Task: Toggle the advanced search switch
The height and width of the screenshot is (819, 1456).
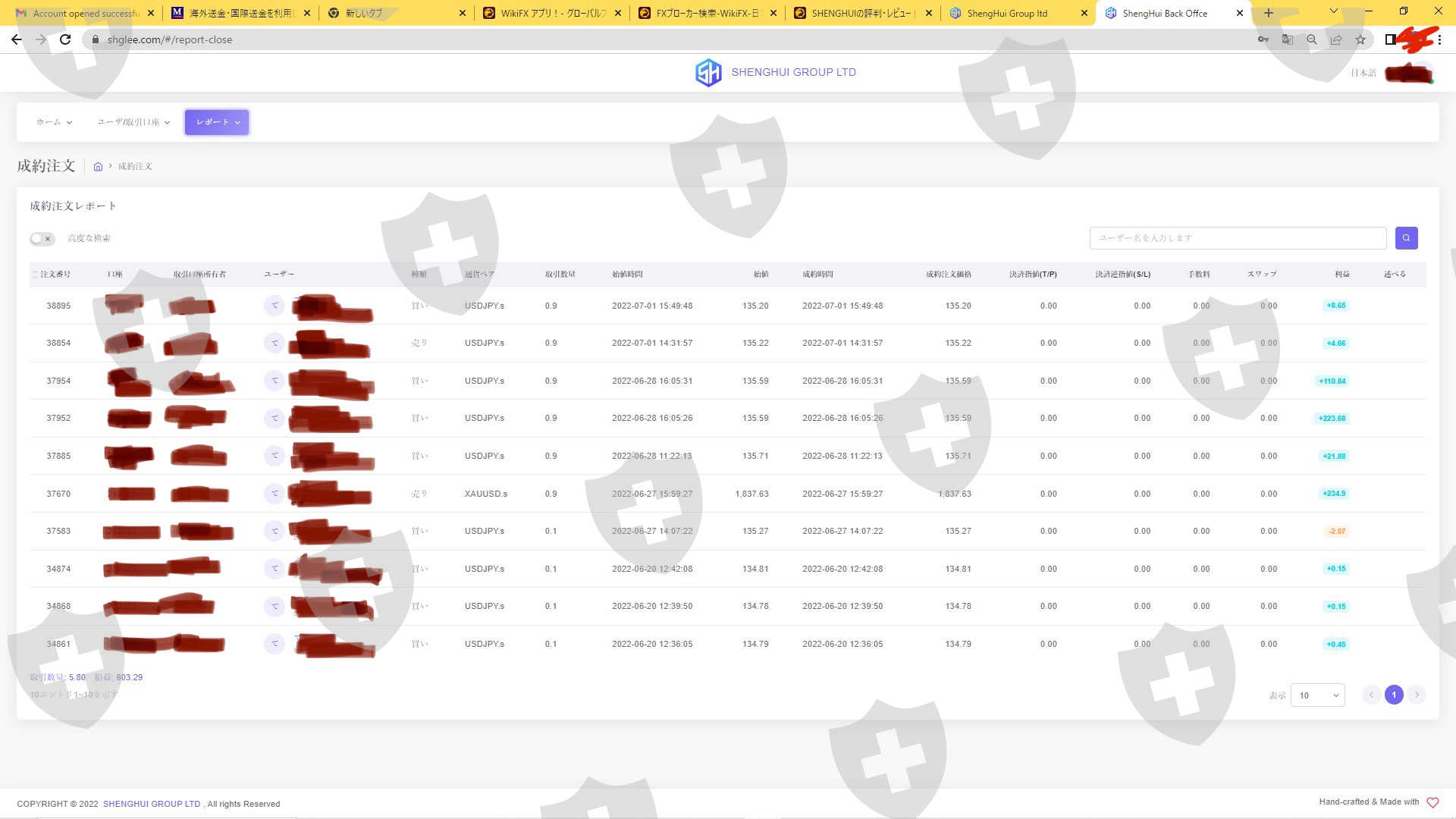Action: pyautogui.click(x=42, y=239)
